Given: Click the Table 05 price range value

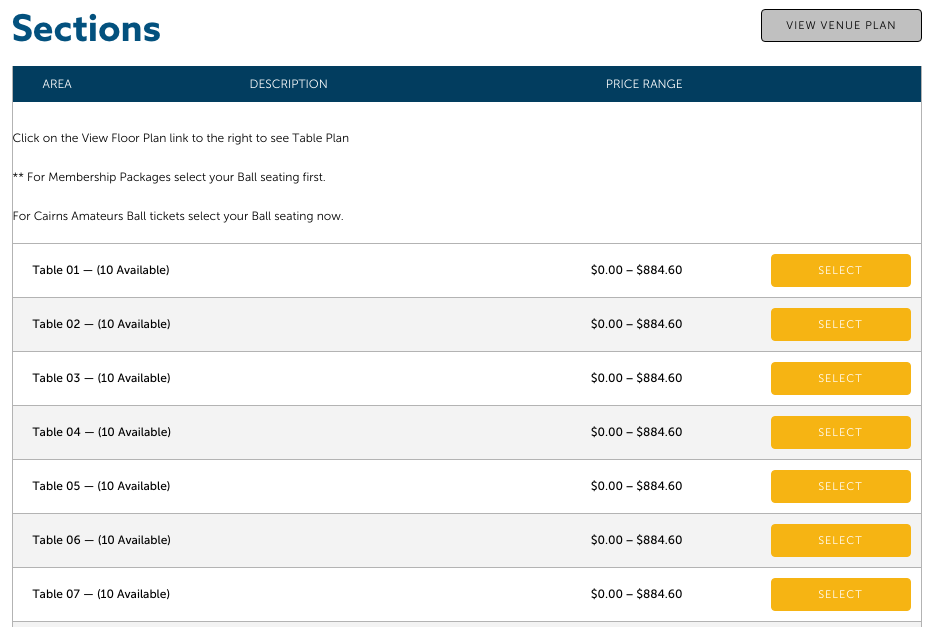Looking at the screenshot, I should pos(636,486).
